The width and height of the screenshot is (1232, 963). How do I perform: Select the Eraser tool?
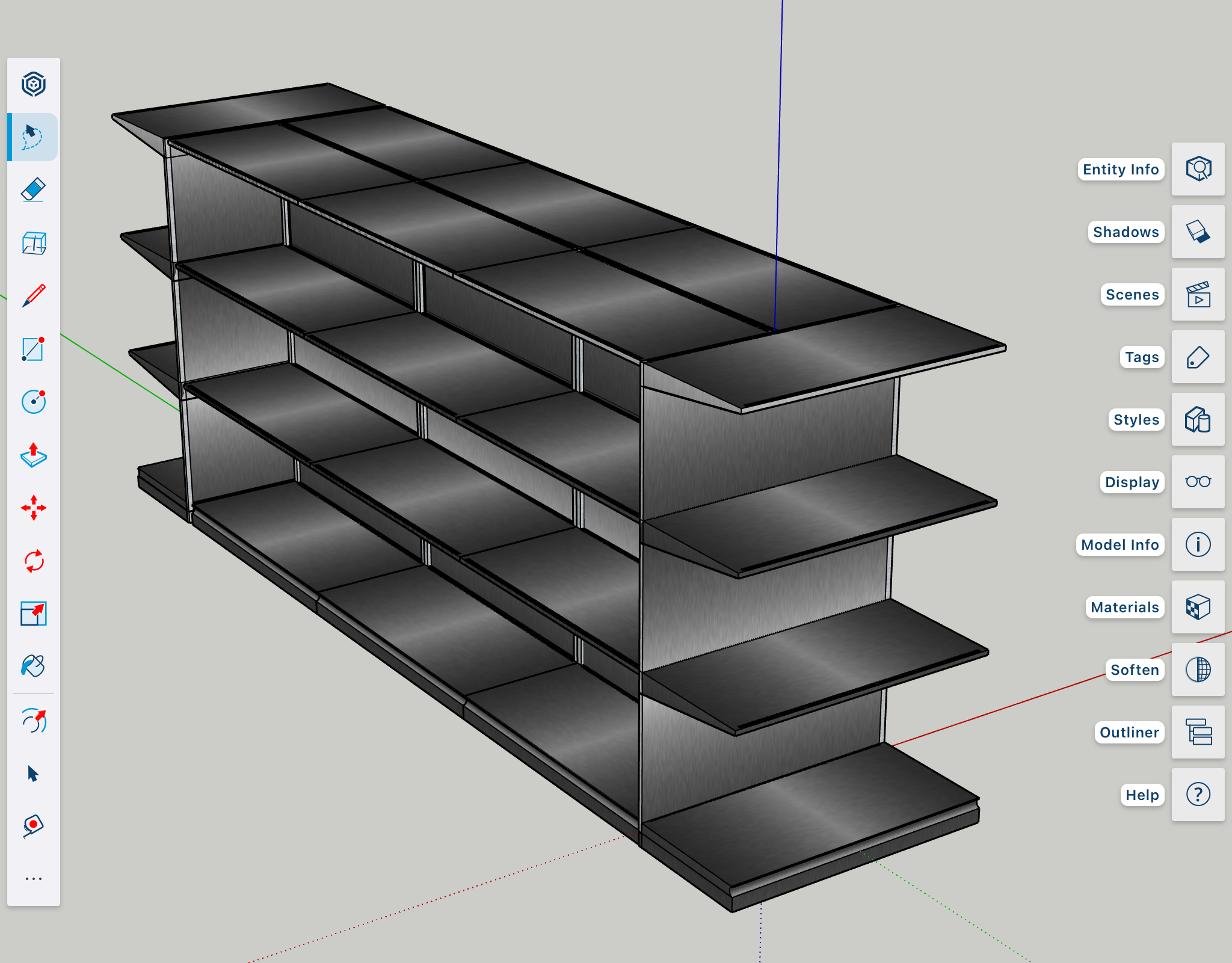(33, 190)
